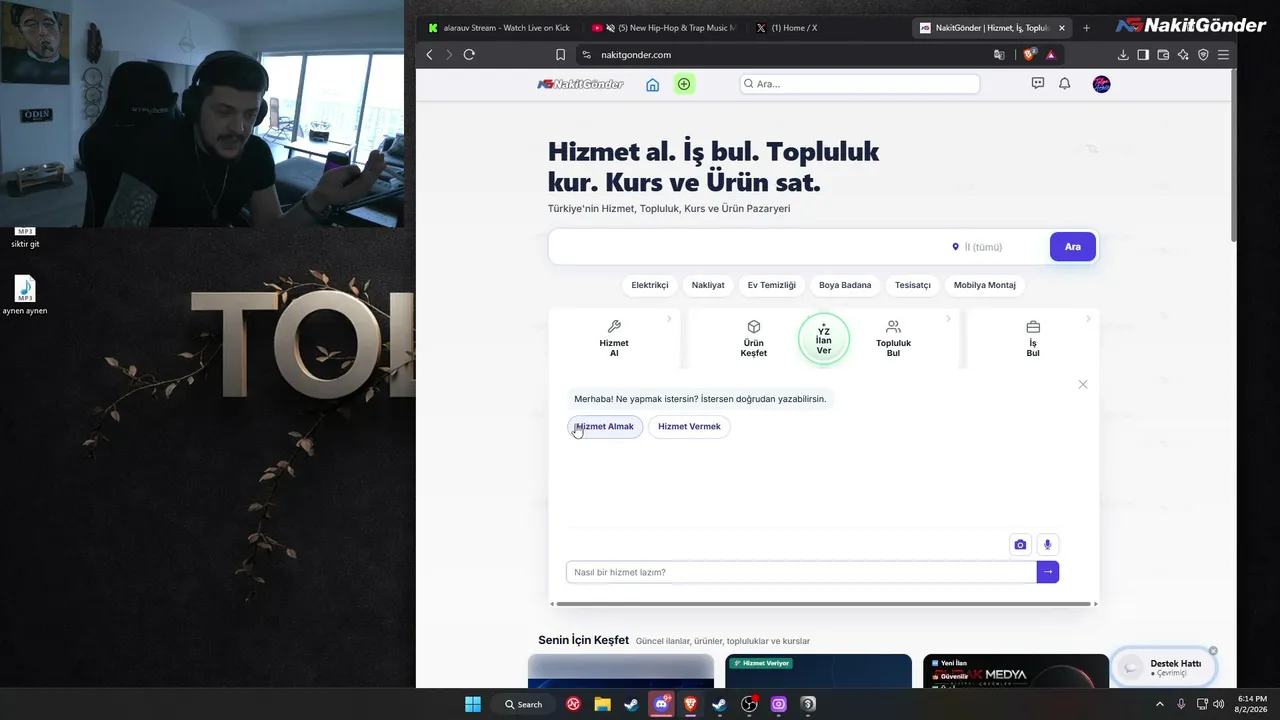Open the messages chat icon in header
Viewport: 1280px width, 720px height.
point(1038,84)
